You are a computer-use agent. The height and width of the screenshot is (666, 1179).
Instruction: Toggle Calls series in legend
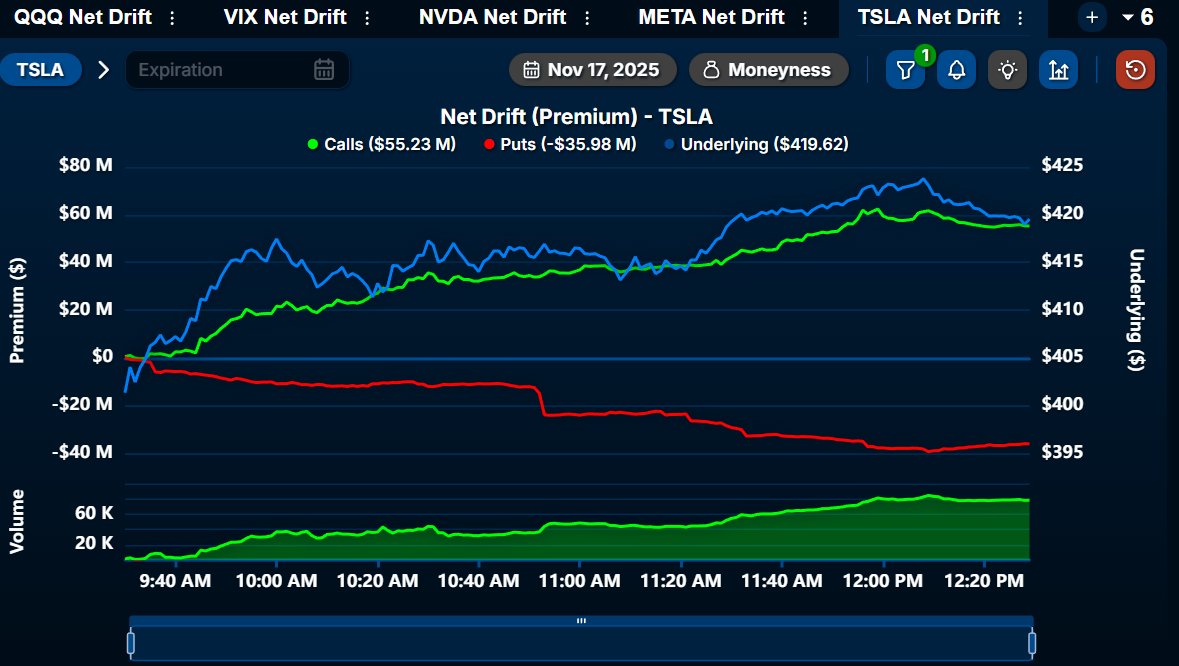pyautogui.click(x=382, y=144)
